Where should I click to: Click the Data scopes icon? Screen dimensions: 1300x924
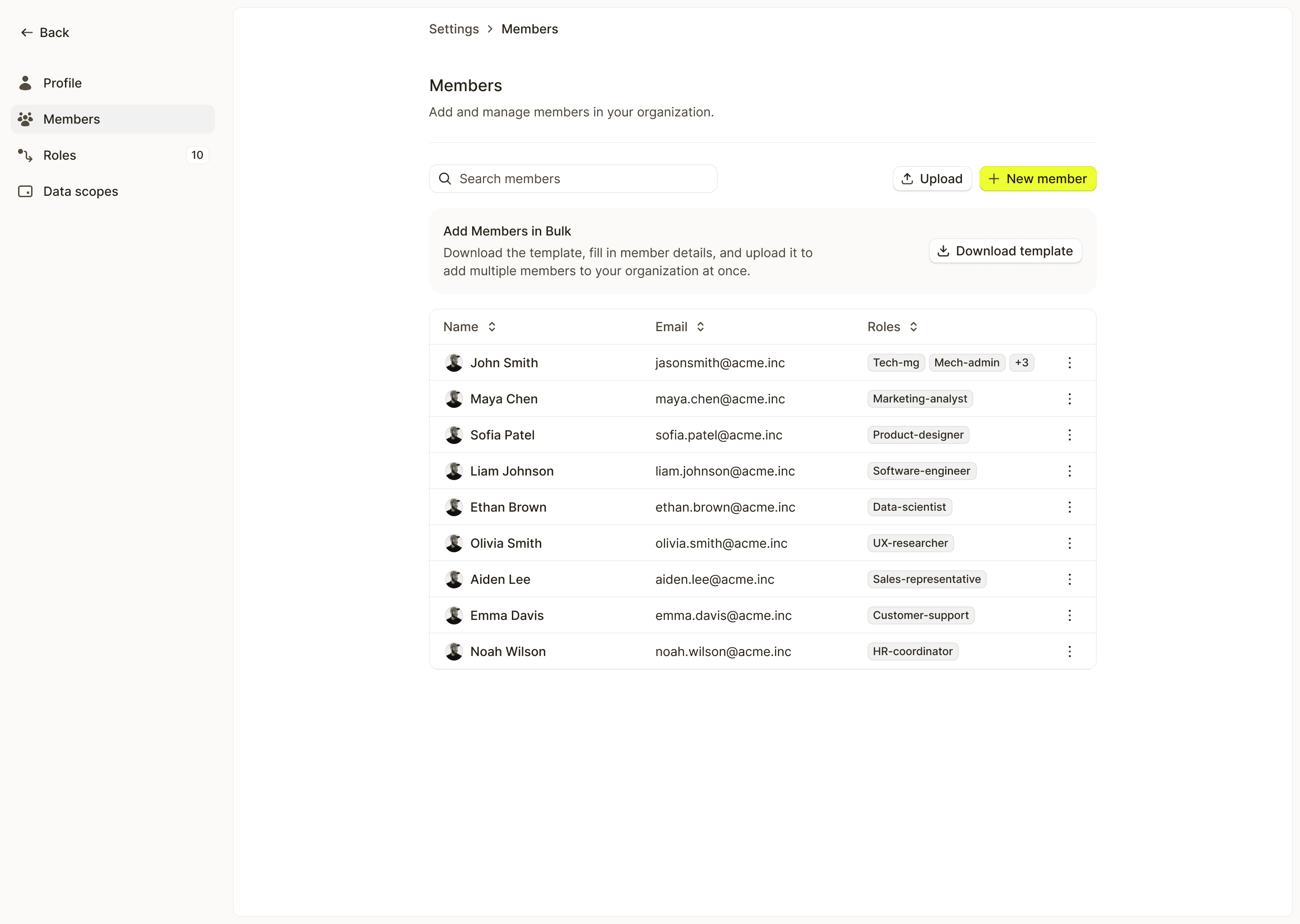[x=25, y=191]
